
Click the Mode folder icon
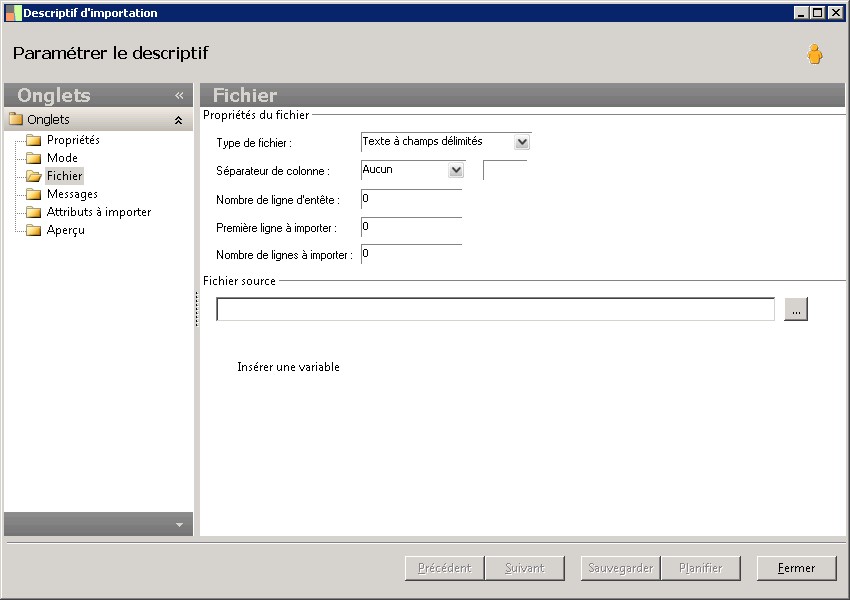tap(34, 158)
